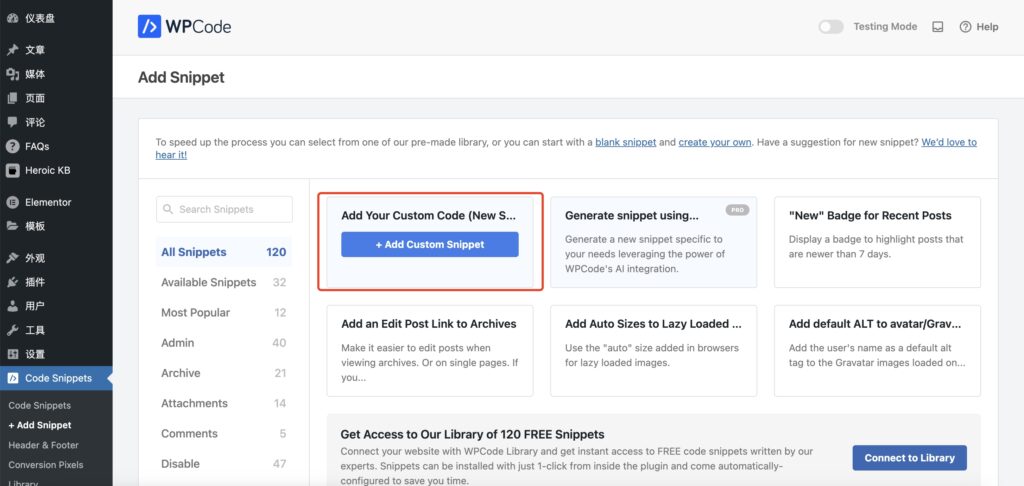Click the 120 count beside All Snippets

276,252
